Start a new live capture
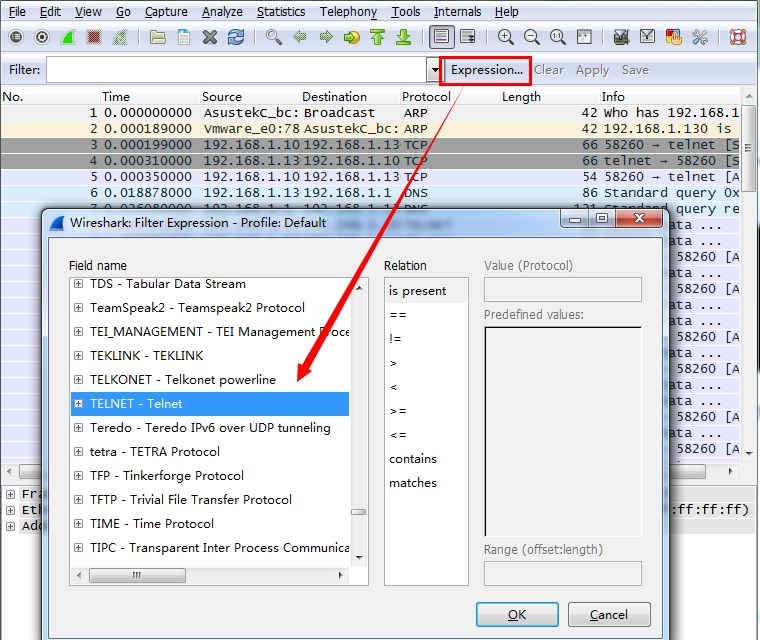Image resolution: width=760 pixels, height=640 pixels. (68, 37)
